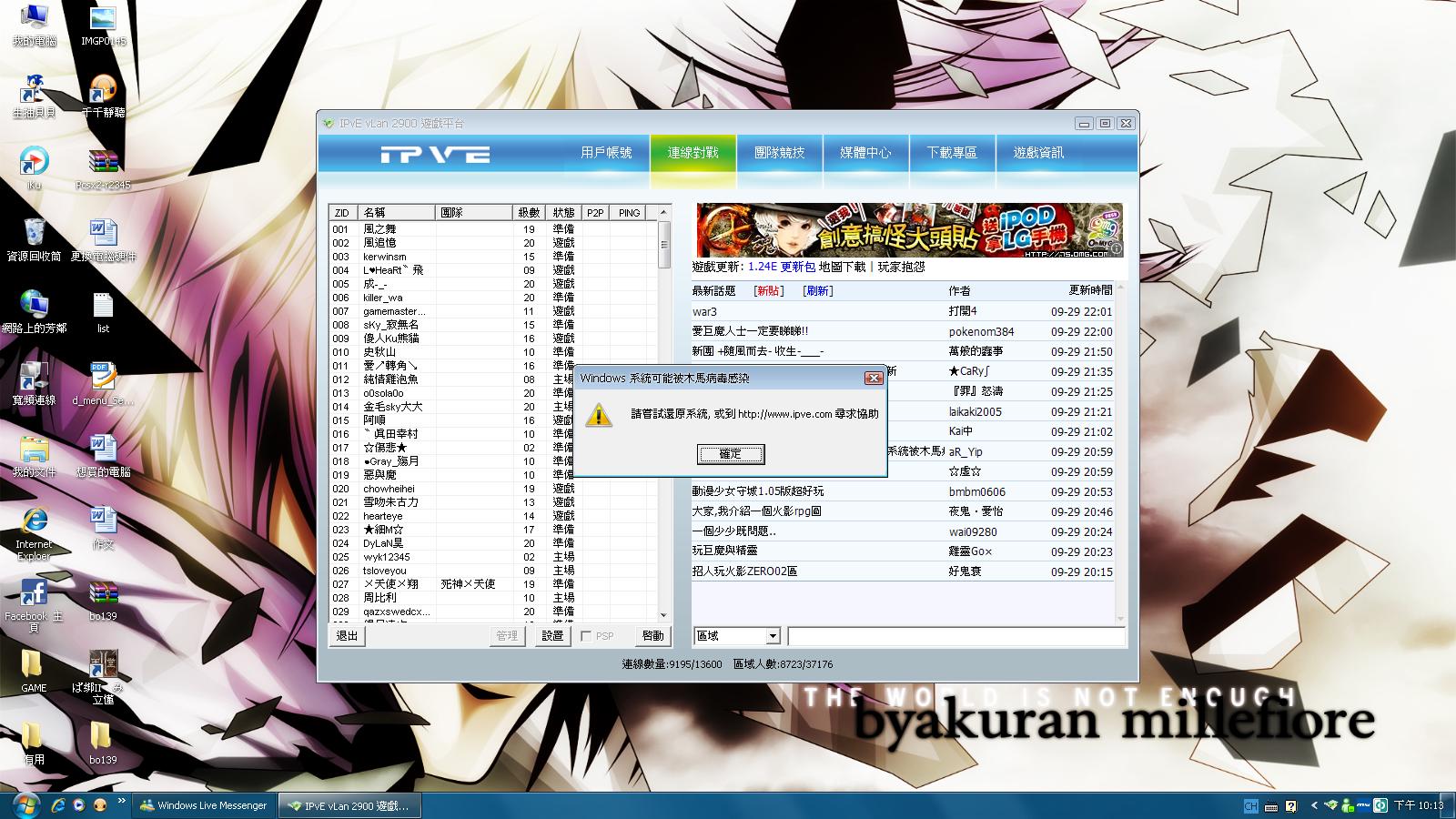Sort player list by 級數 column header
Image resolution: width=1456 pixels, height=819 pixels.
pos(529,213)
